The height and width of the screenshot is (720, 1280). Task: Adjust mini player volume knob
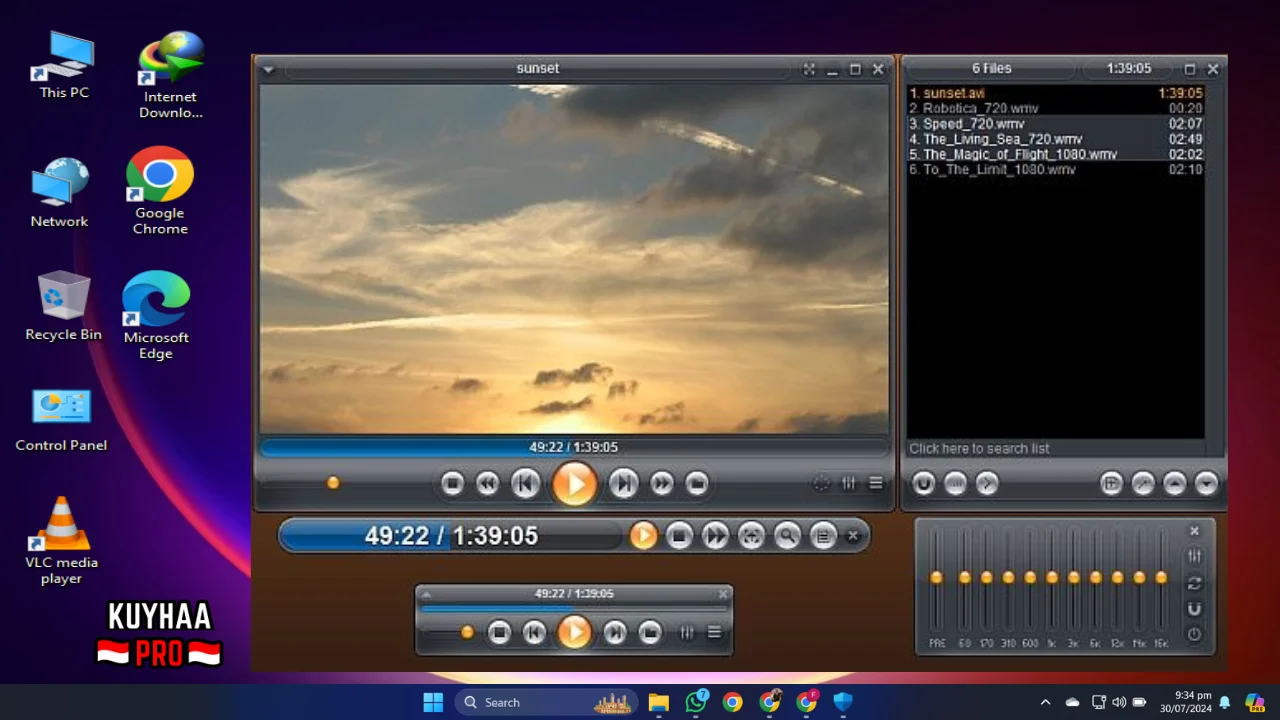point(467,632)
